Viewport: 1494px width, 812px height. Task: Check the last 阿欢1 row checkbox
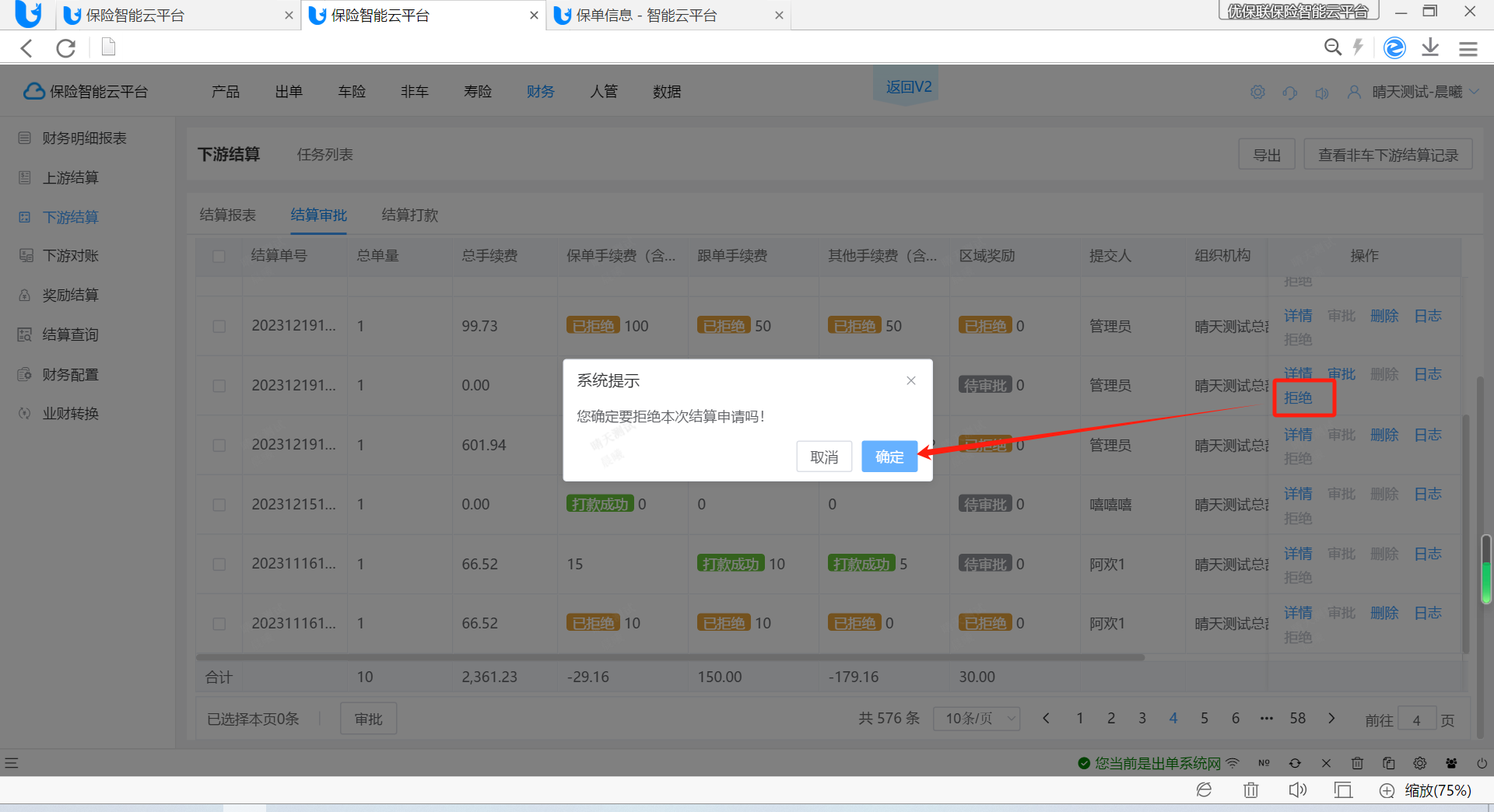pos(219,624)
